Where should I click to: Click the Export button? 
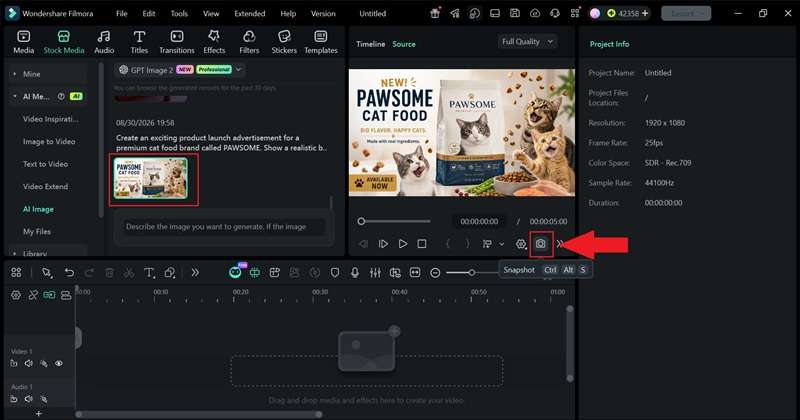pos(686,14)
